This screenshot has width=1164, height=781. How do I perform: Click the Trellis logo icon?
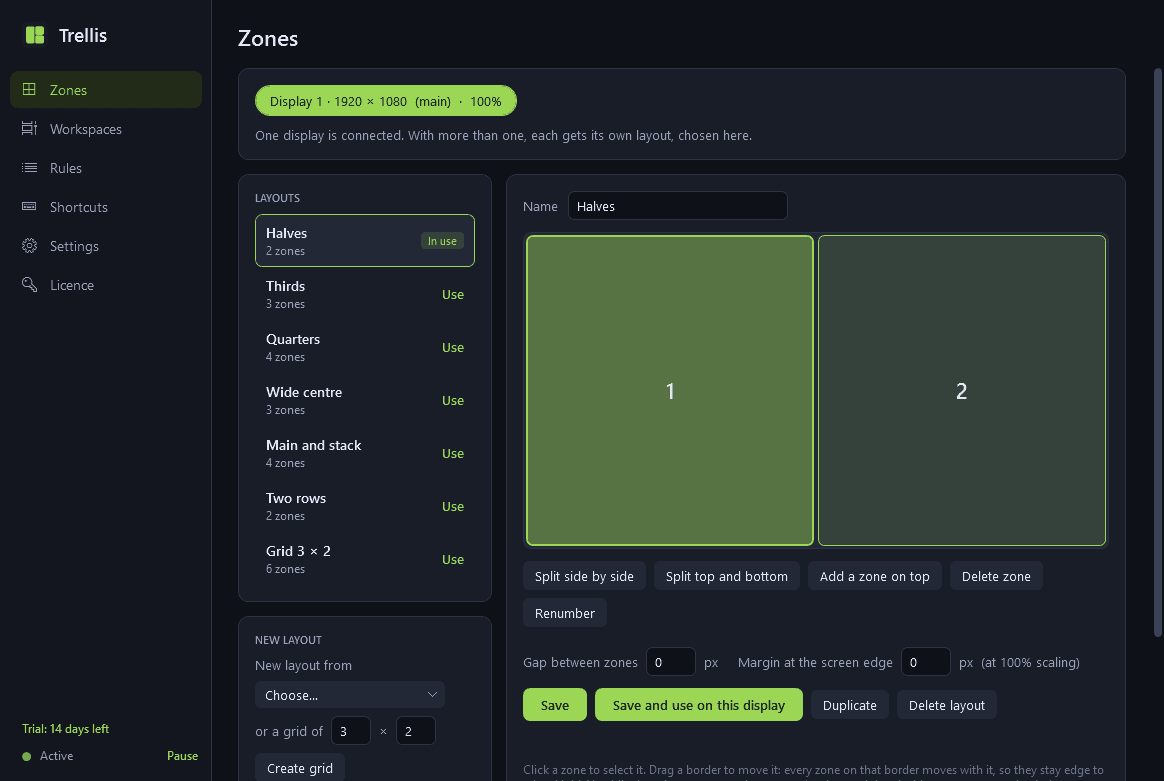pos(35,35)
